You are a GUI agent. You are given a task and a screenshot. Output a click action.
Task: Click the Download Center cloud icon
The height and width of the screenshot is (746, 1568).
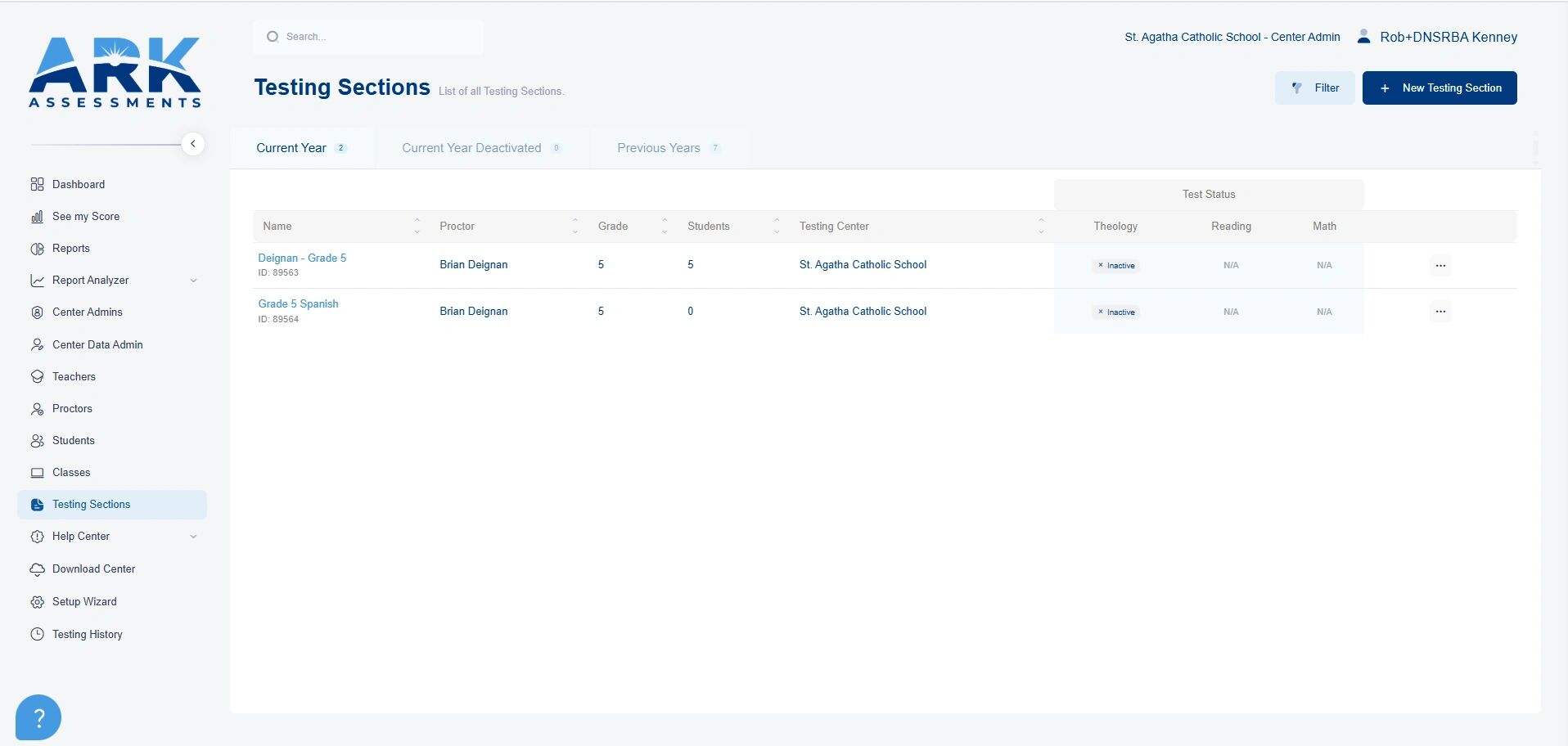pos(37,569)
